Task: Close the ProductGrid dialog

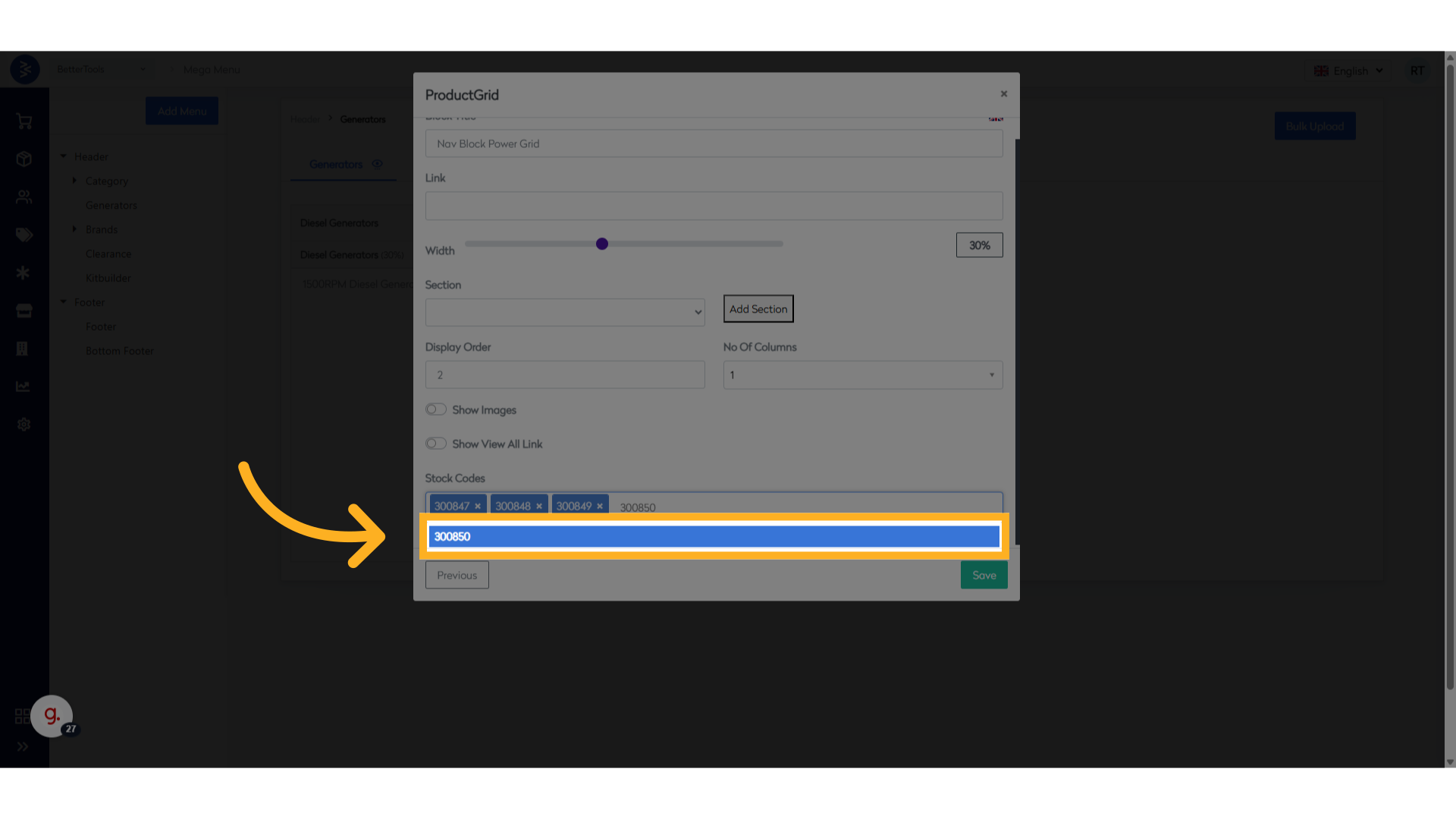Action: (x=1003, y=94)
